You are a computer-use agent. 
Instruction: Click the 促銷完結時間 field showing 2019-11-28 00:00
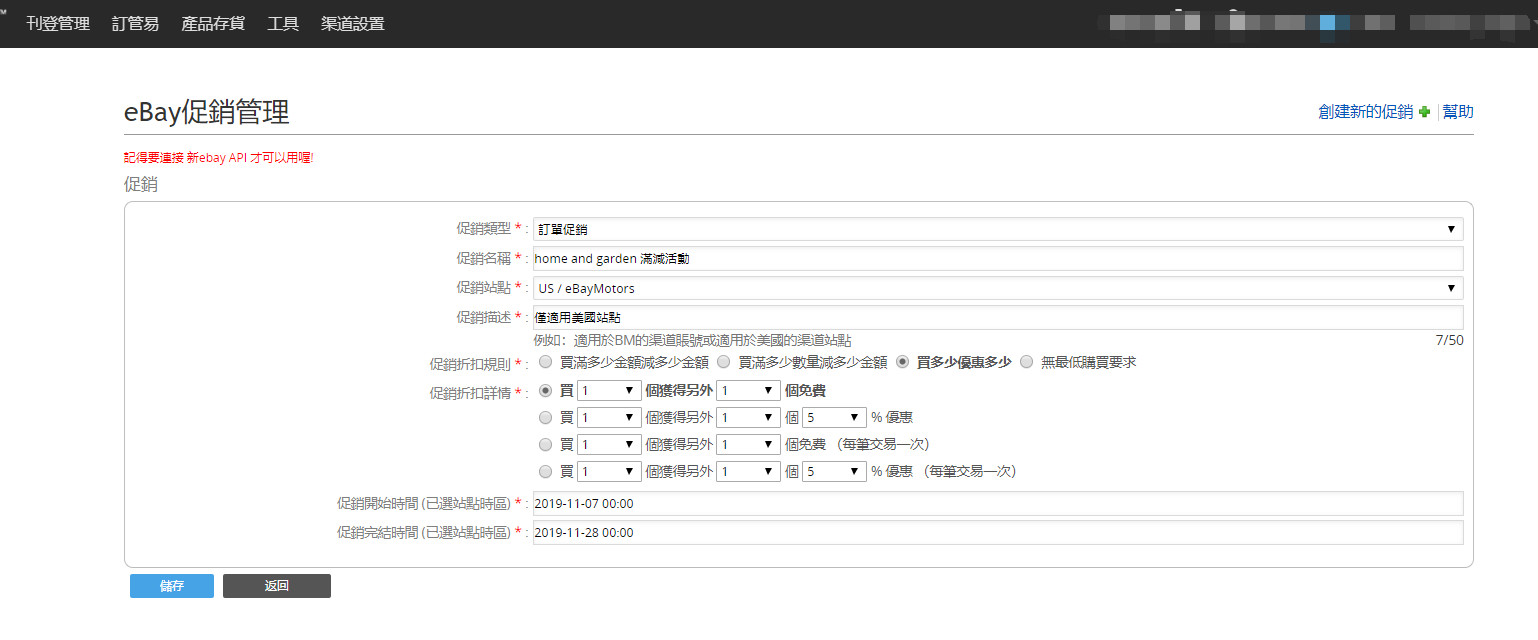998,532
